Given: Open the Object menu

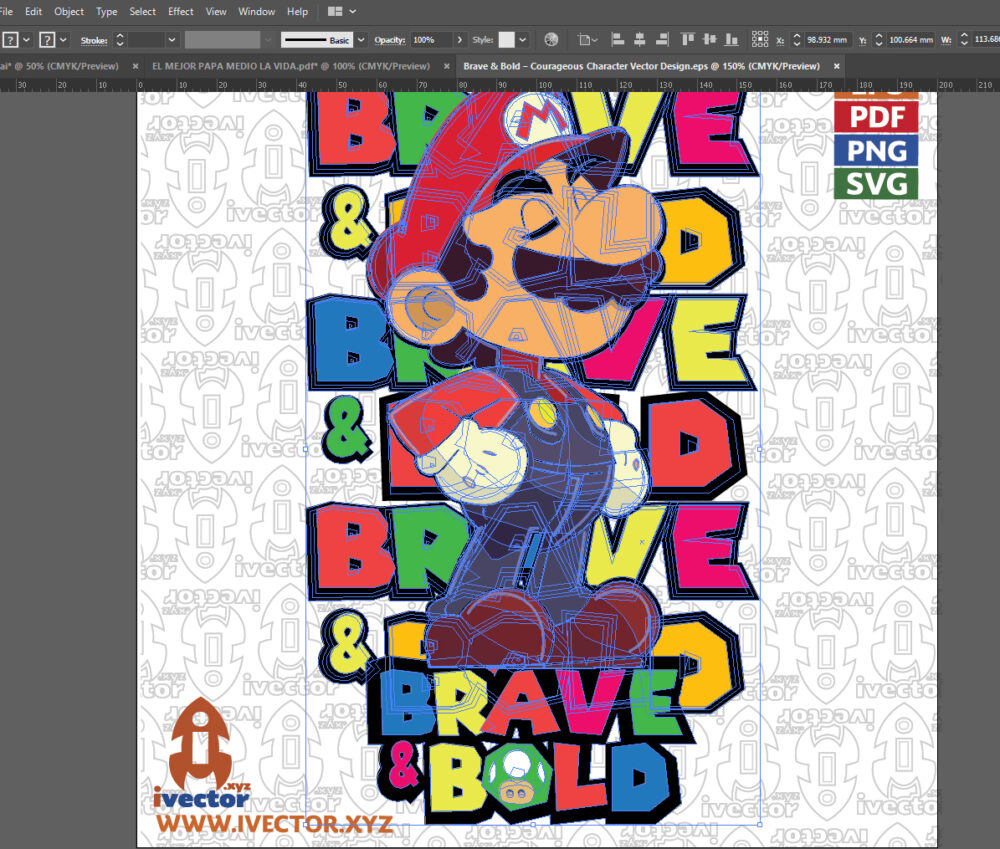Looking at the screenshot, I should click(x=69, y=11).
